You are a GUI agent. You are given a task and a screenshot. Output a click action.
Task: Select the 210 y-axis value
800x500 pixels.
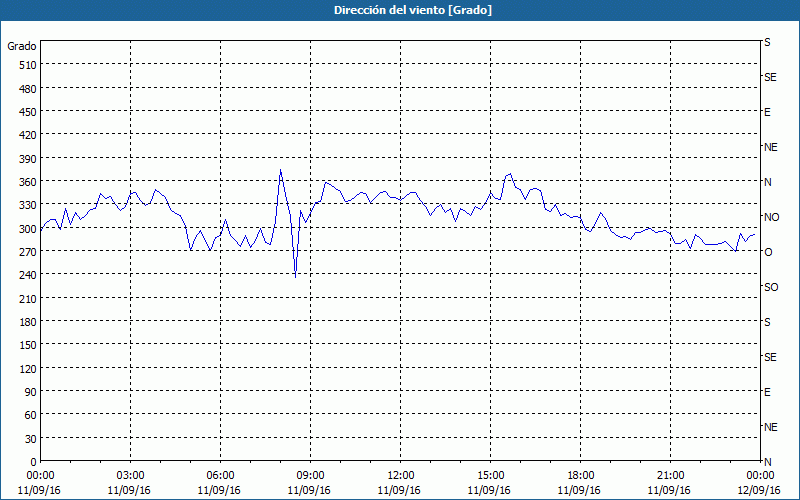click(x=28, y=298)
